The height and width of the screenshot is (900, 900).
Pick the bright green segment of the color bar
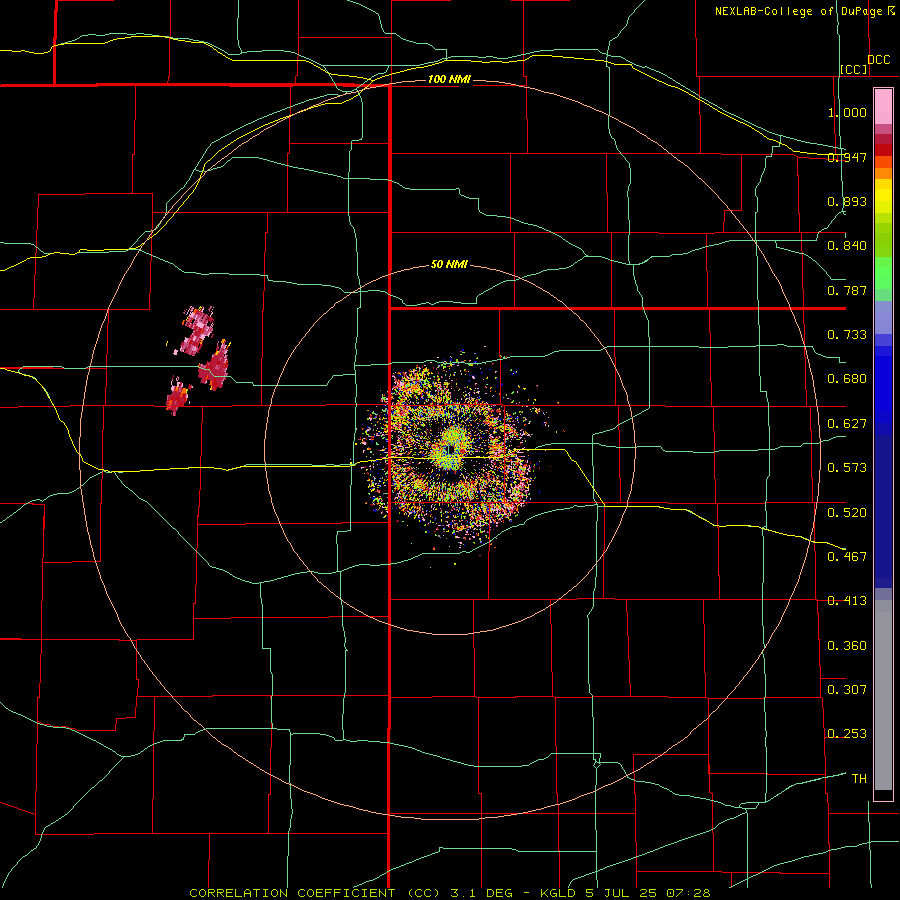(x=883, y=273)
